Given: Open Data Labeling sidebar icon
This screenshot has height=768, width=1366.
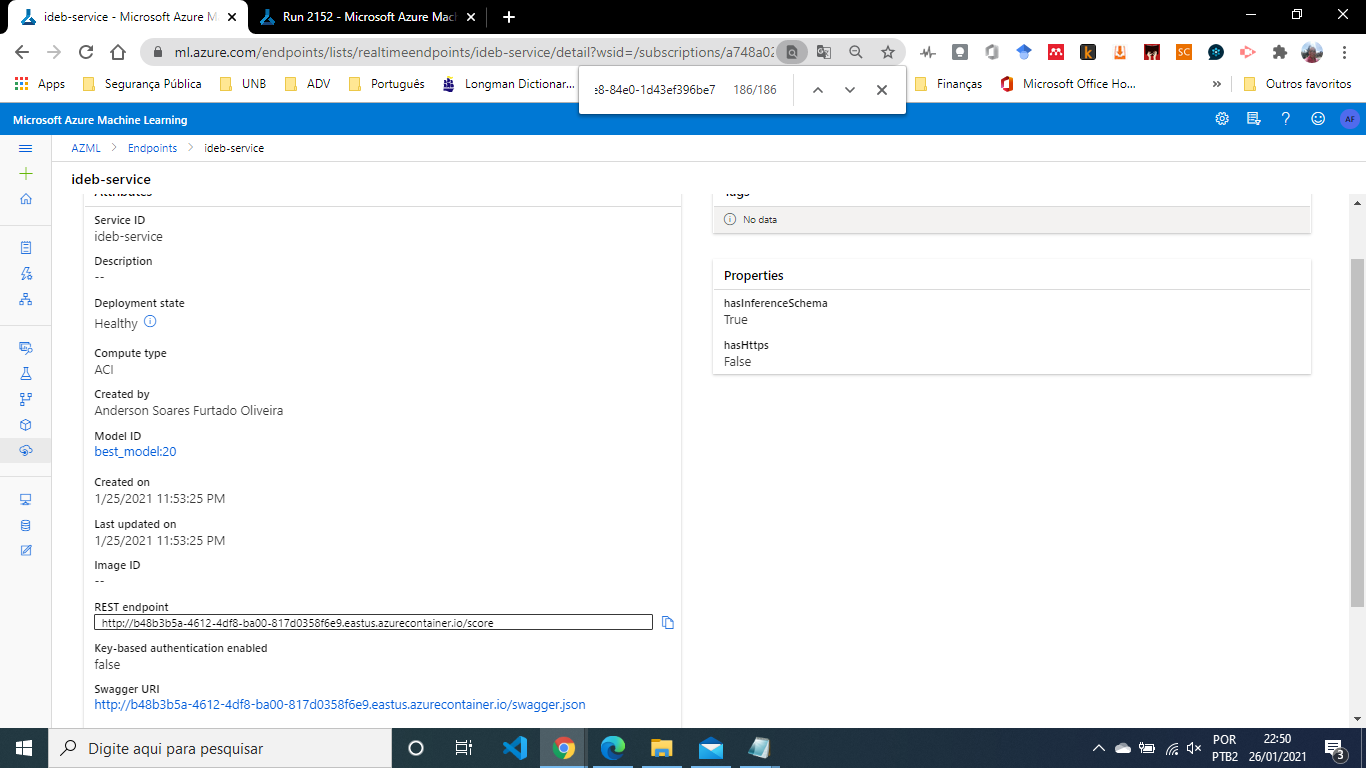Looking at the screenshot, I should 26,551.
